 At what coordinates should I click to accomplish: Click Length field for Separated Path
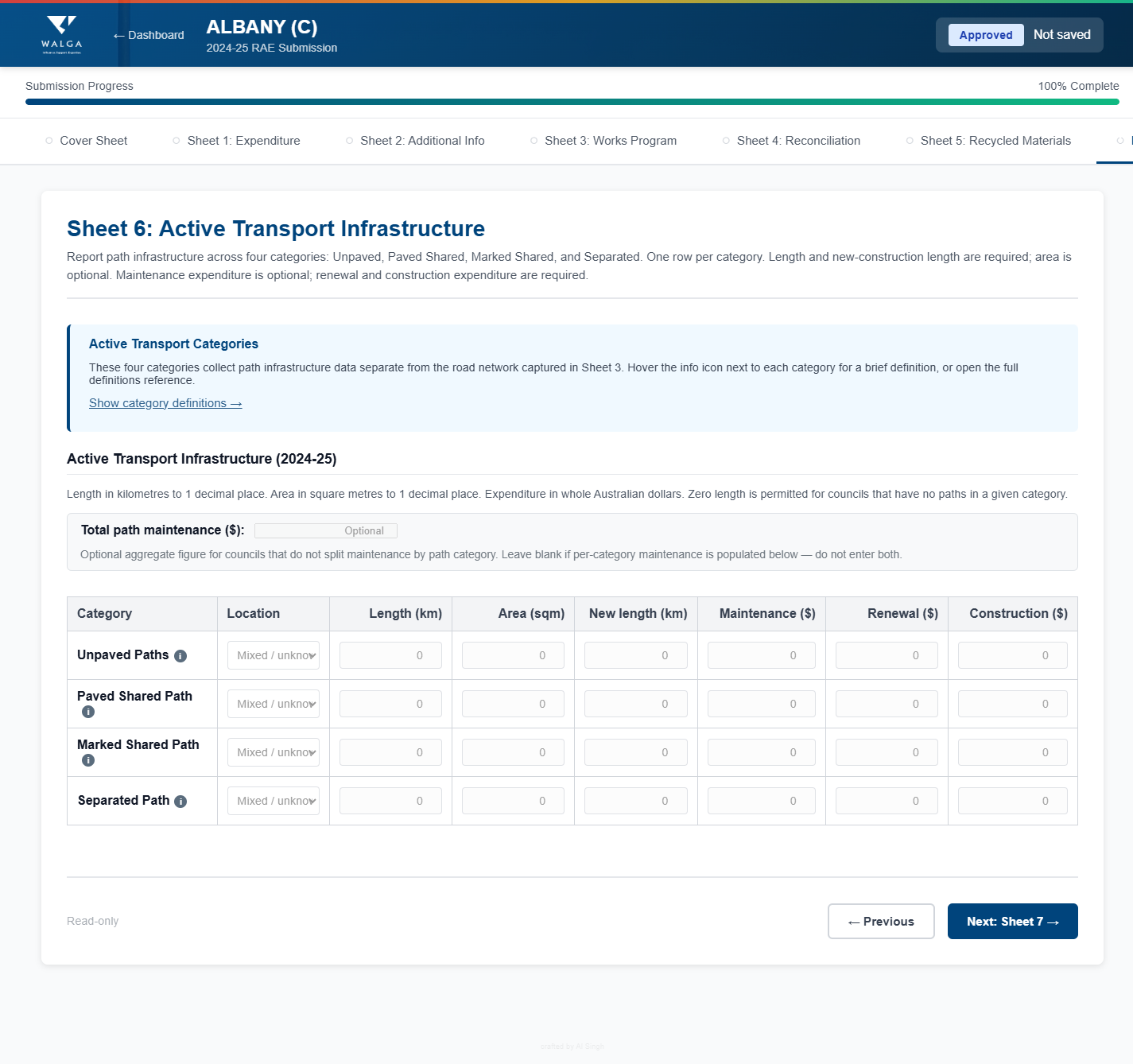click(390, 801)
